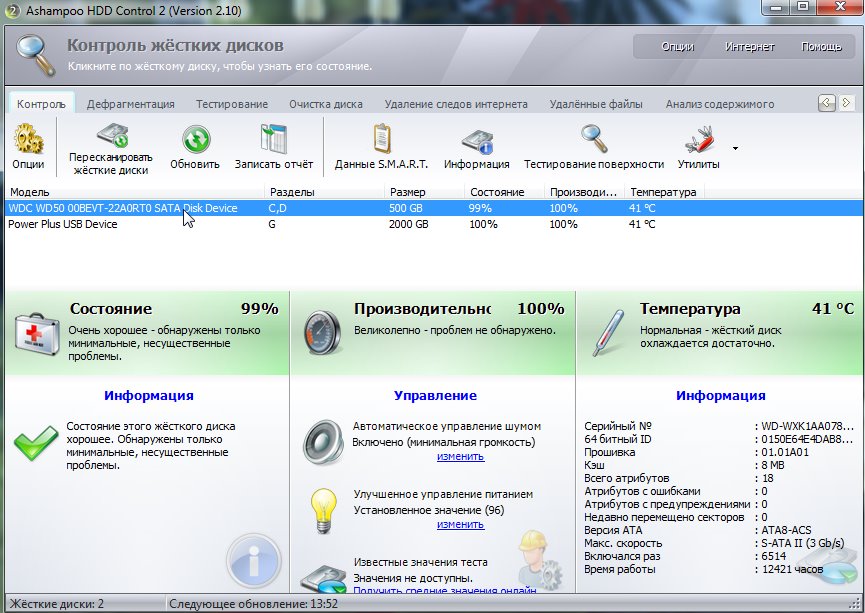
Task: Click the Опции gears icon in toolbar
Action: [28, 139]
